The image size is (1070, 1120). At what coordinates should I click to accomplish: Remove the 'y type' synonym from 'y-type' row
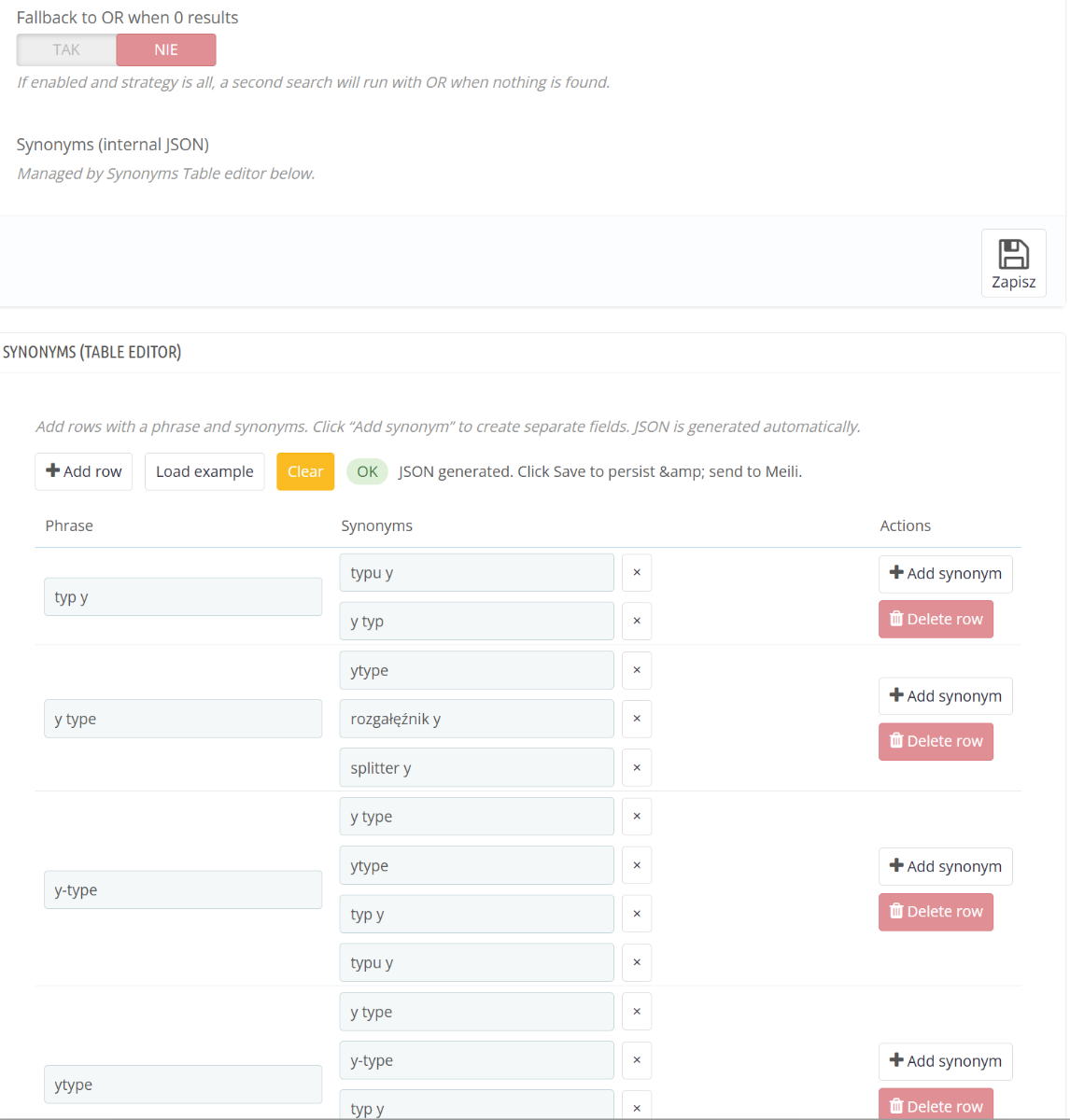tap(637, 817)
